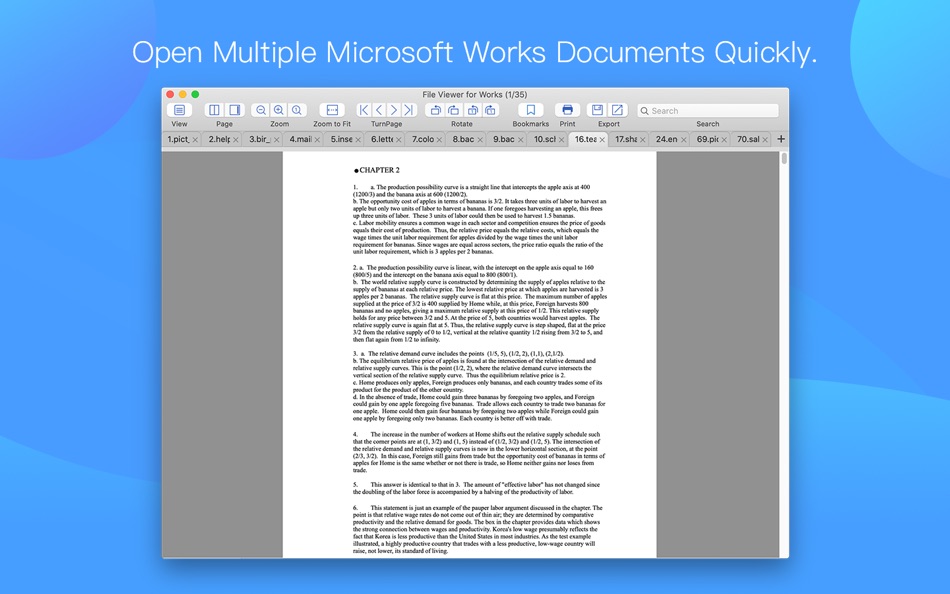950x594 pixels.
Task: Close the 70.sal tab
Action: tap(765, 139)
